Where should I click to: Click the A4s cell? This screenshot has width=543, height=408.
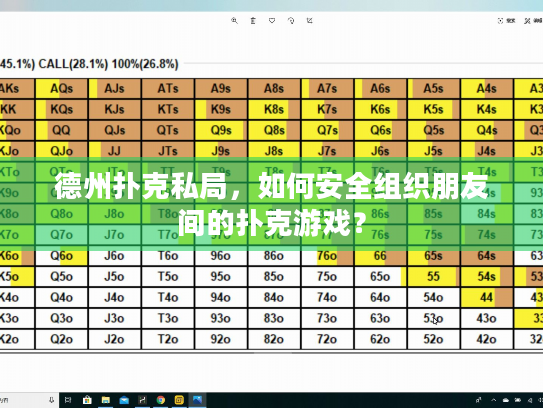(x=487, y=89)
